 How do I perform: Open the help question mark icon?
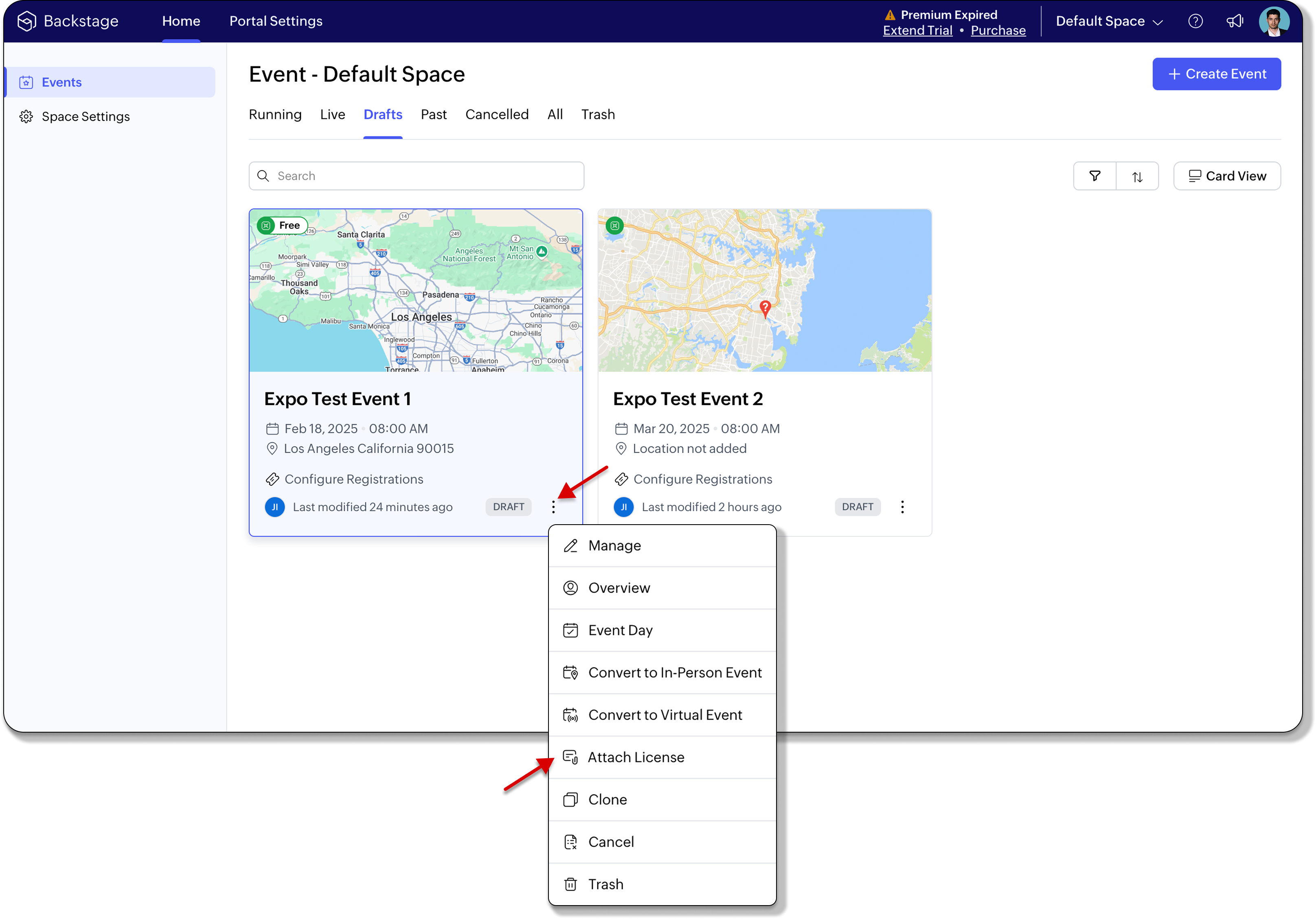pos(1195,21)
